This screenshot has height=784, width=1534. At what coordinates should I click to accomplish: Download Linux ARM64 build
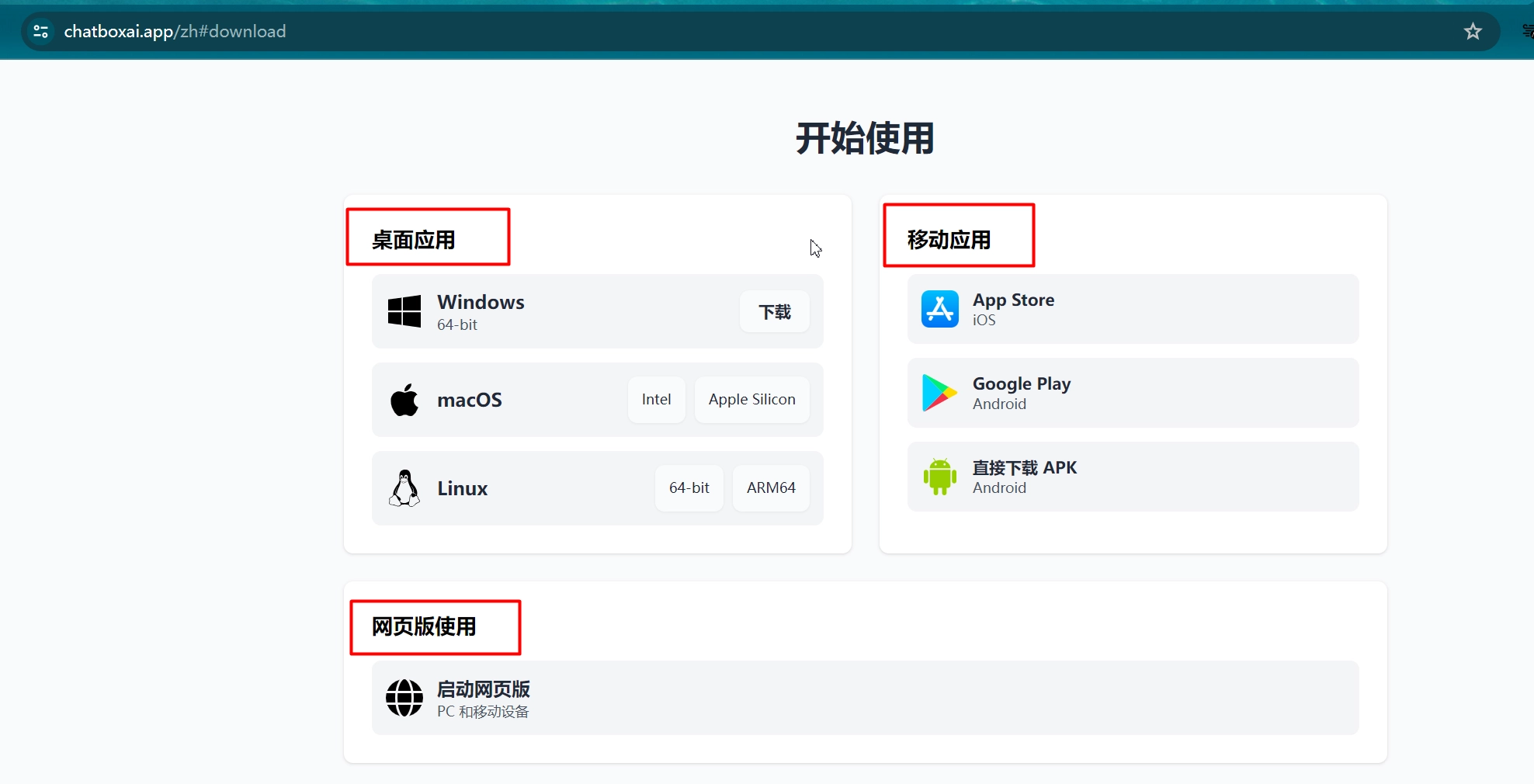[x=771, y=488]
